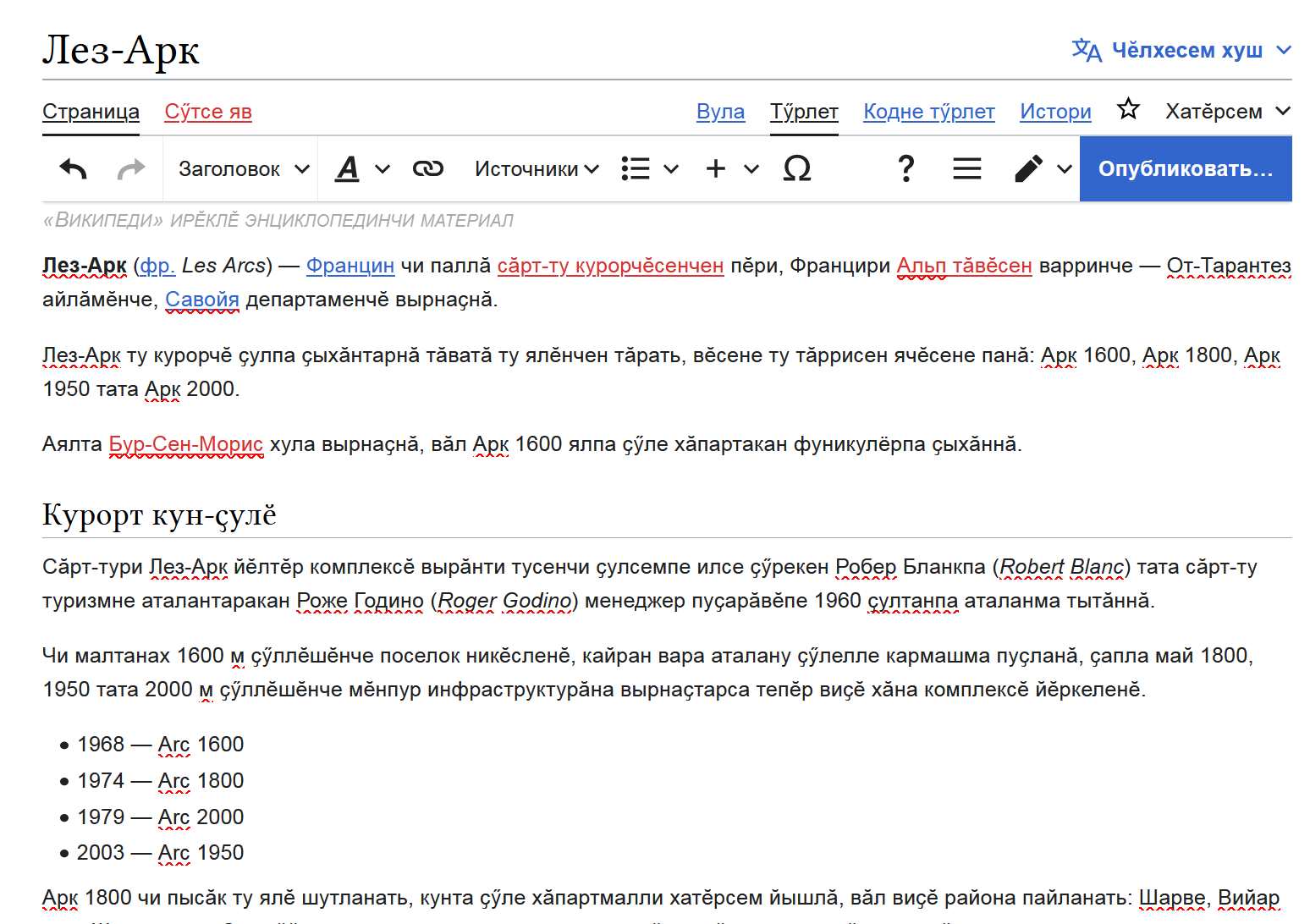Open the hamburger page options menu
1310x924 pixels.
click(966, 169)
